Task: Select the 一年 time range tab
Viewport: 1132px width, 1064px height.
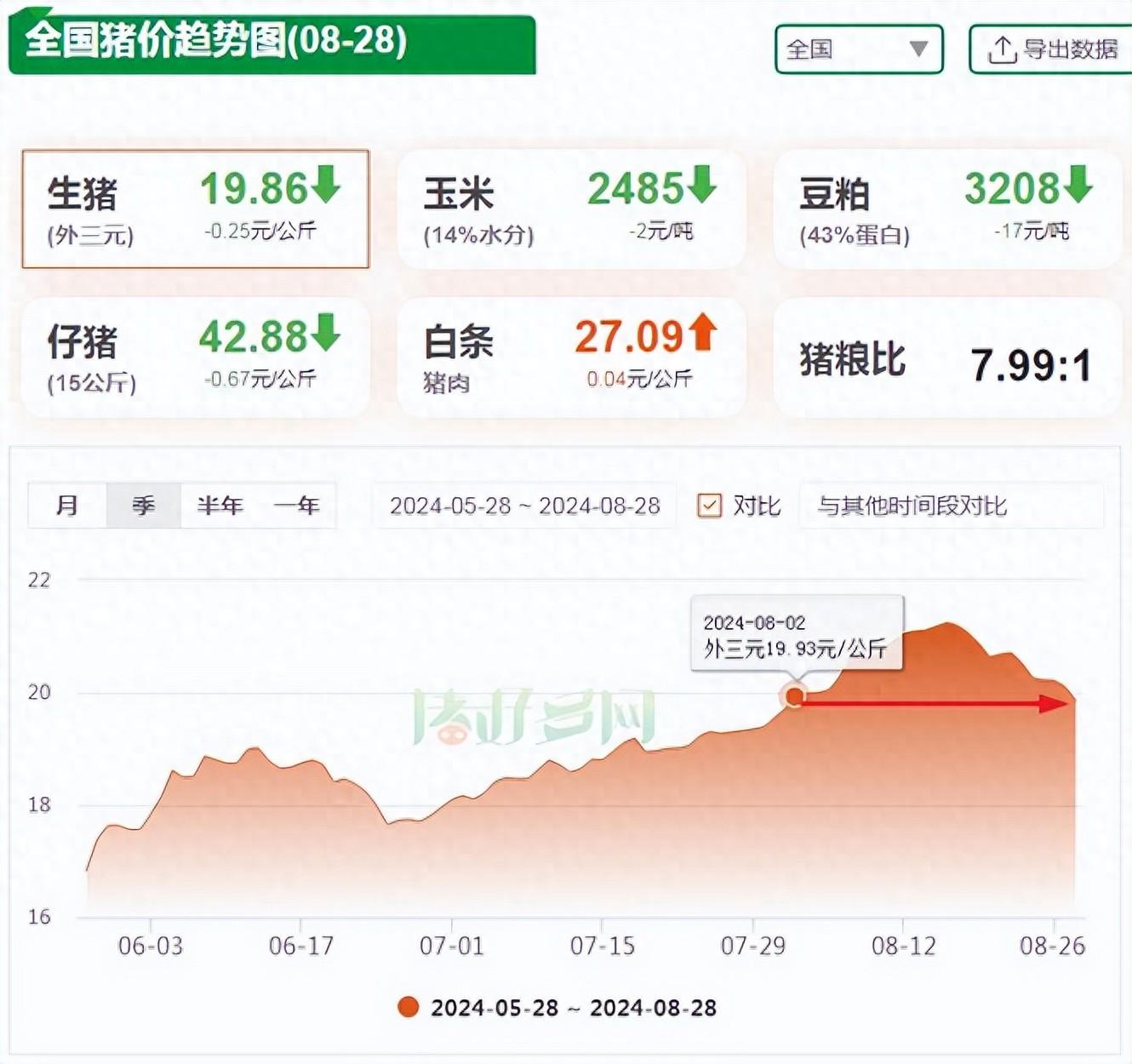Action: (x=296, y=506)
